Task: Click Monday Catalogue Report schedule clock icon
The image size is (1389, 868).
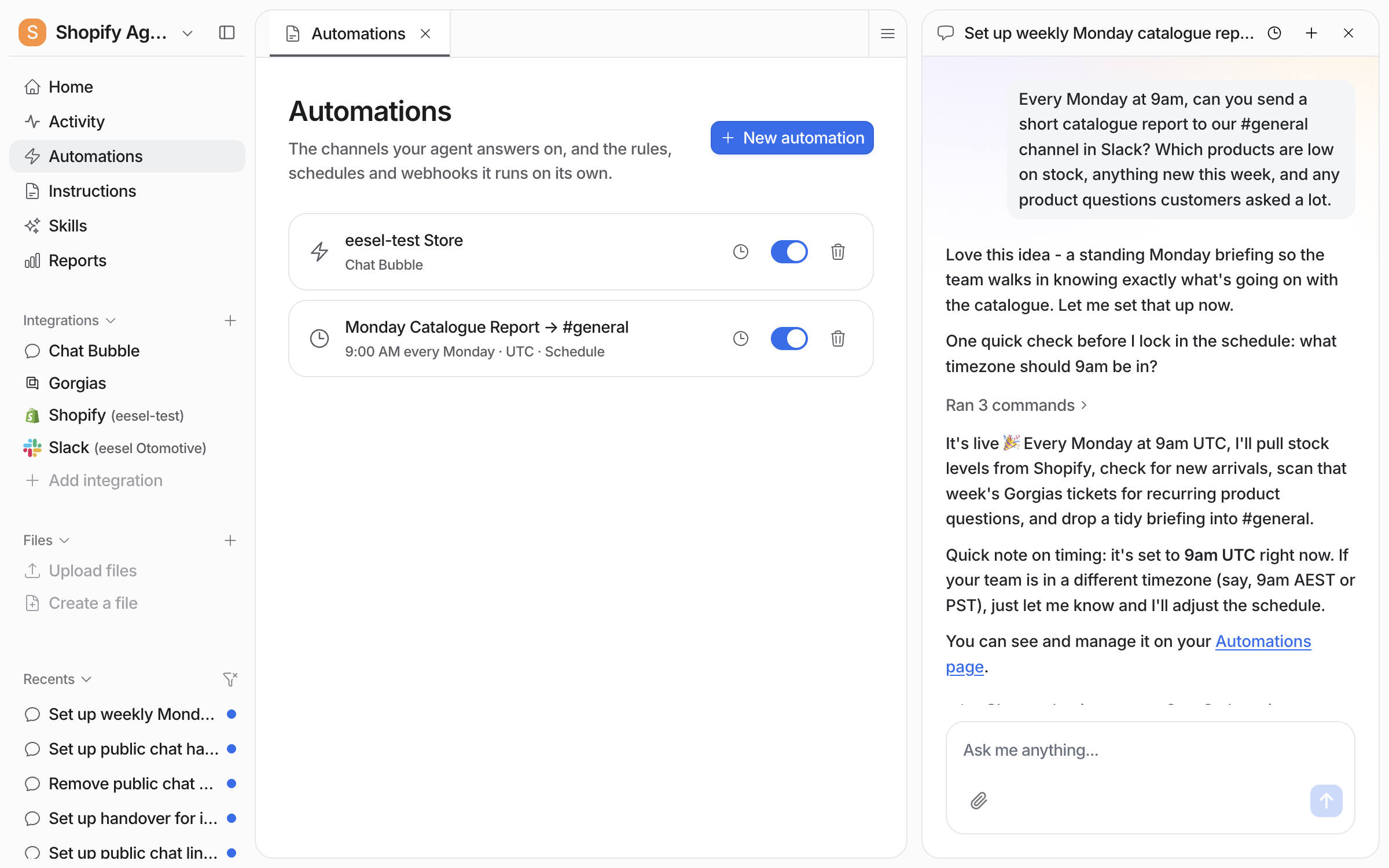Action: (319, 339)
